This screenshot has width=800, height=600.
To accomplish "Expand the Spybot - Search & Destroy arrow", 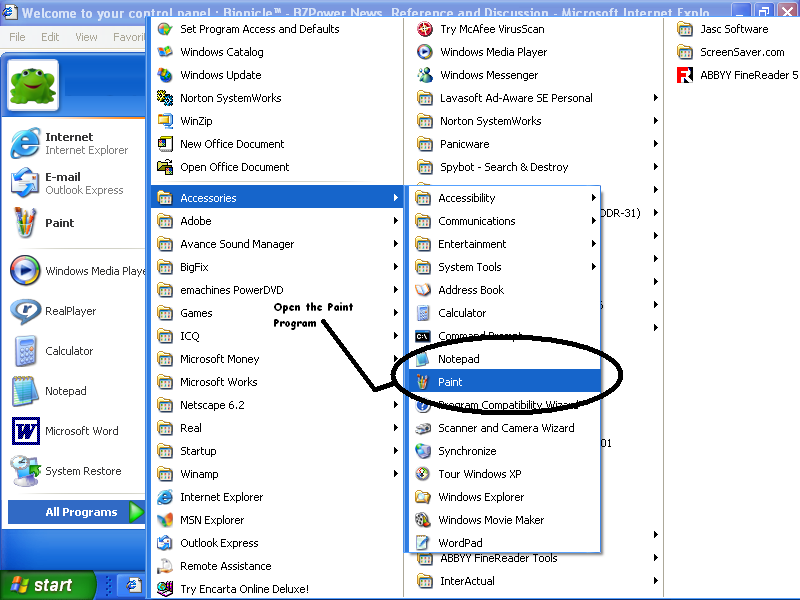I will click(656, 166).
